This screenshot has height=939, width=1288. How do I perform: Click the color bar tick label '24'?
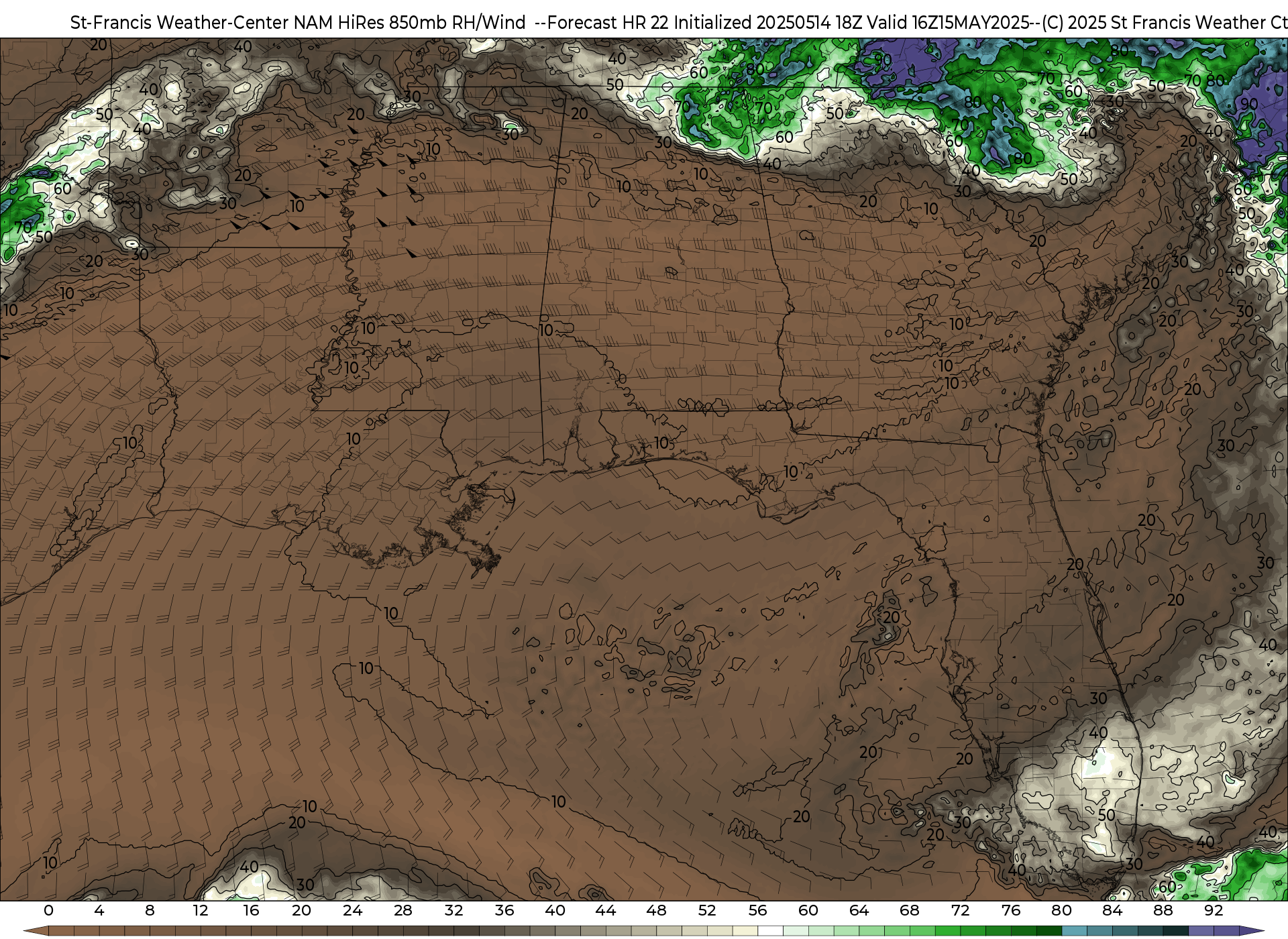pyautogui.click(x=352, y=911)
